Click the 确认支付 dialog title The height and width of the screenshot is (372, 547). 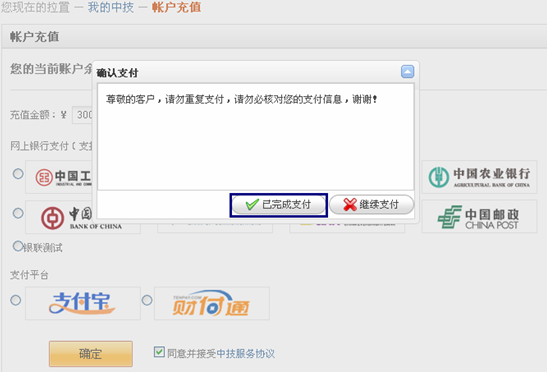coord(118,73)
